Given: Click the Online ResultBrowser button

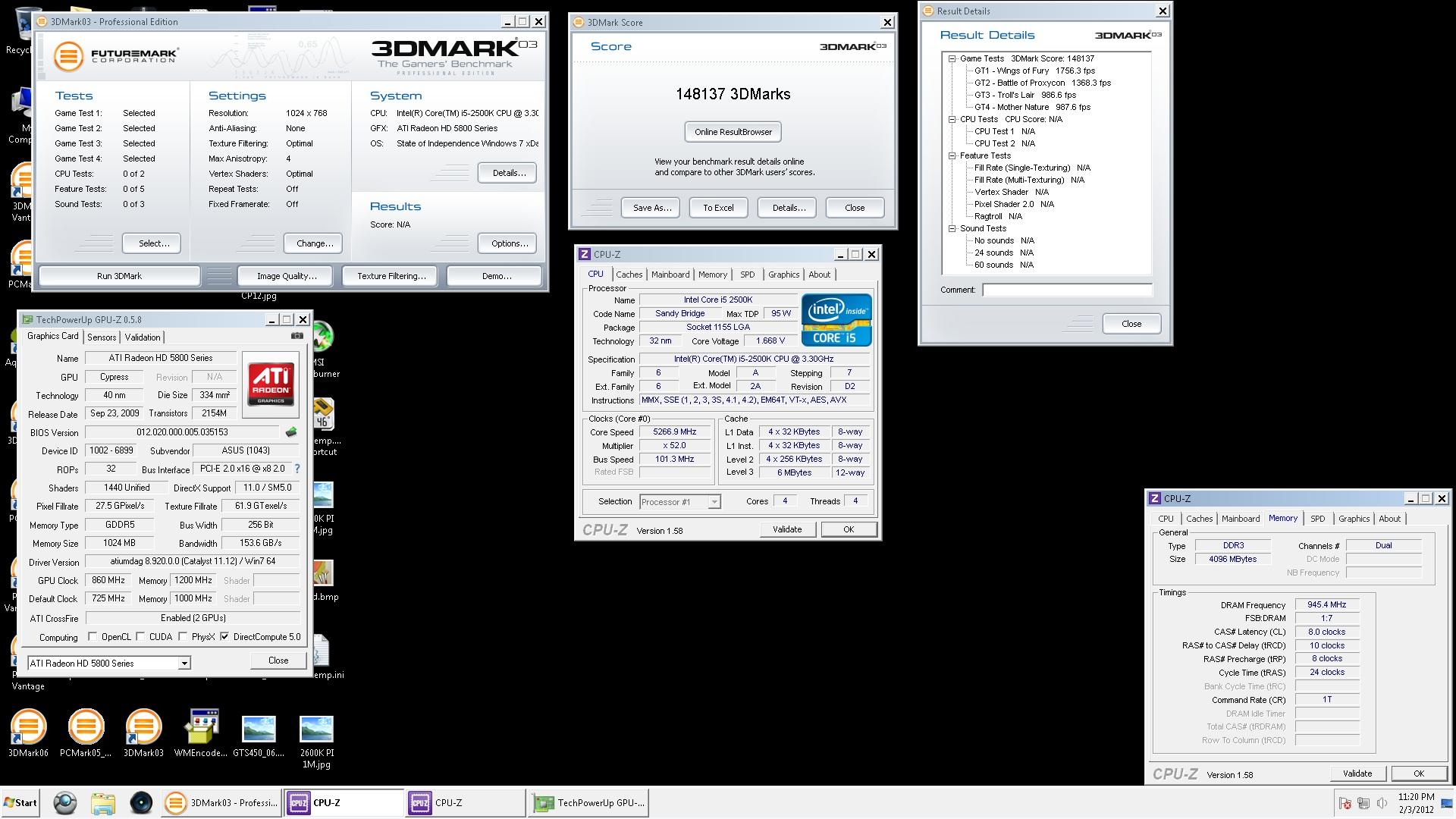Looking at the screenshot, I should tap(733, 132).
